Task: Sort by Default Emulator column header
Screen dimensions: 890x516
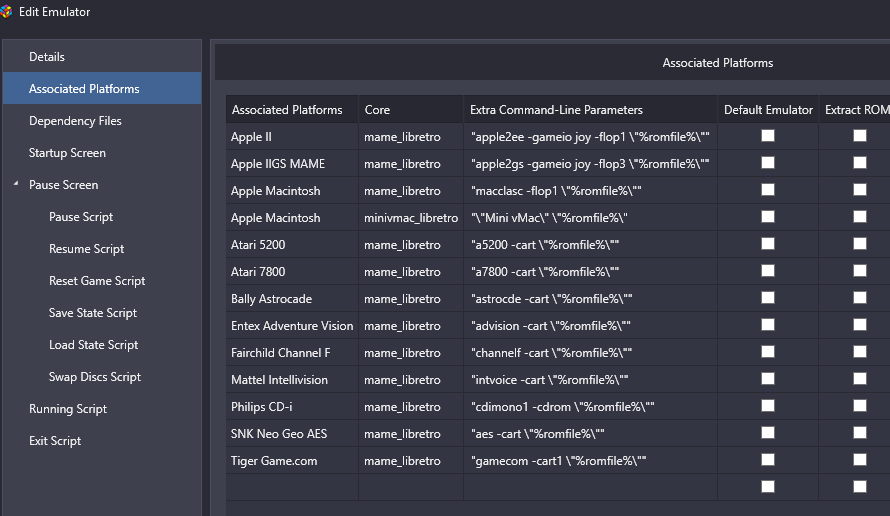Action: (x=768, y=110)
